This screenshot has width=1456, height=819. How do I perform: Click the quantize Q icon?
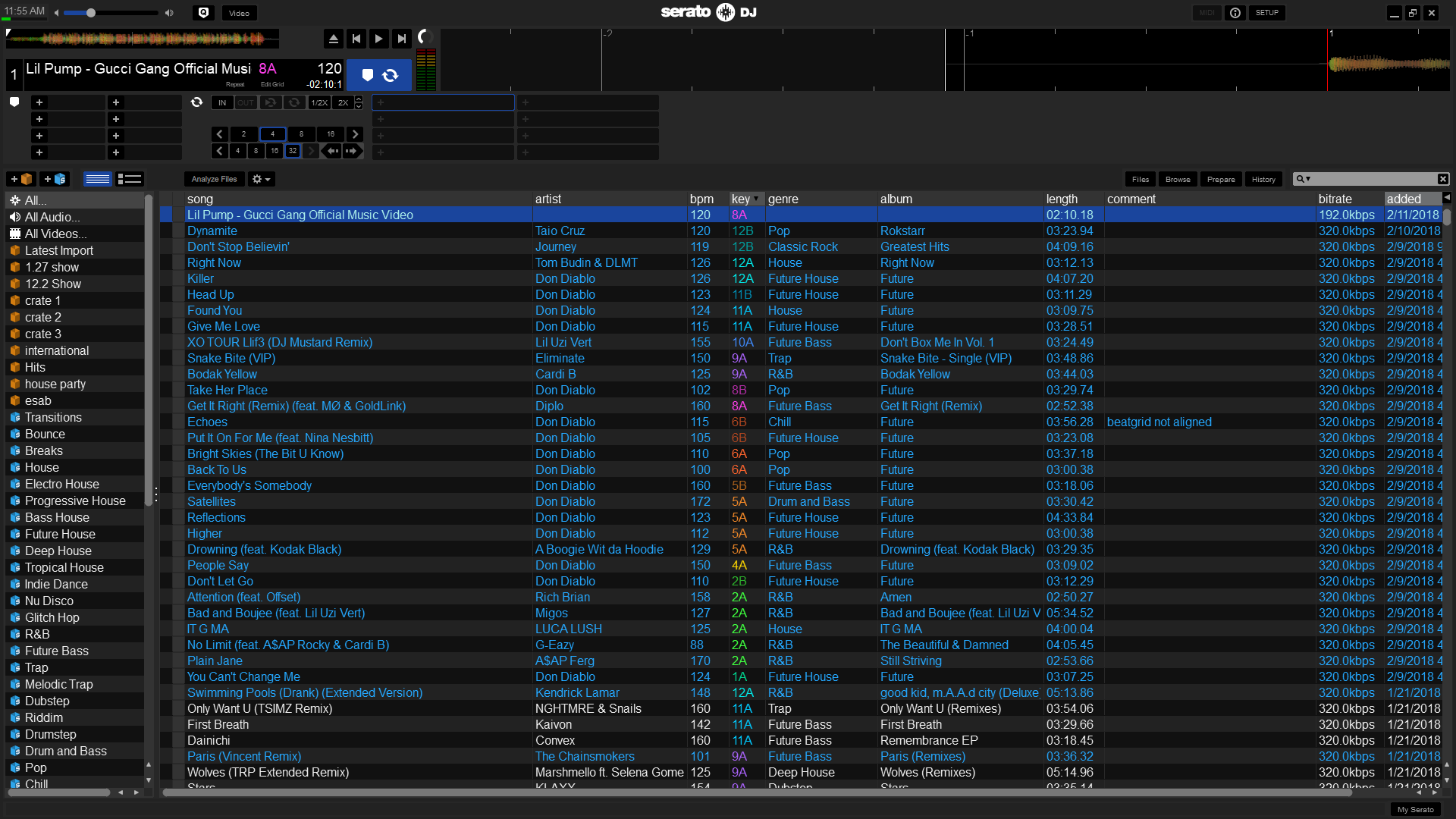pos(203,13)
